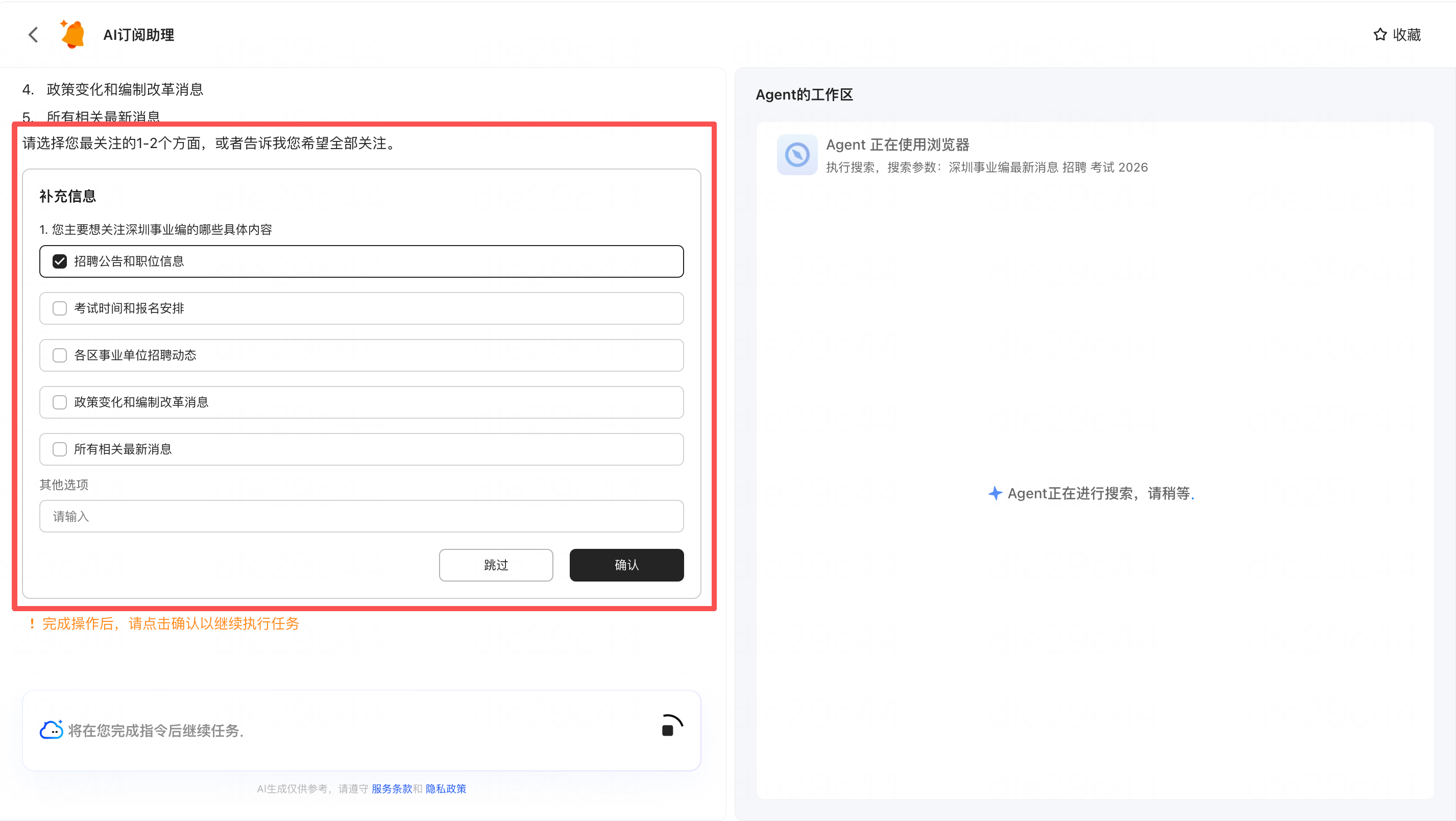Click the 执行搜索 search parameters line
Image resolution: width=1456 pixels, height=821 pixels.
click(x=987, y=167)
